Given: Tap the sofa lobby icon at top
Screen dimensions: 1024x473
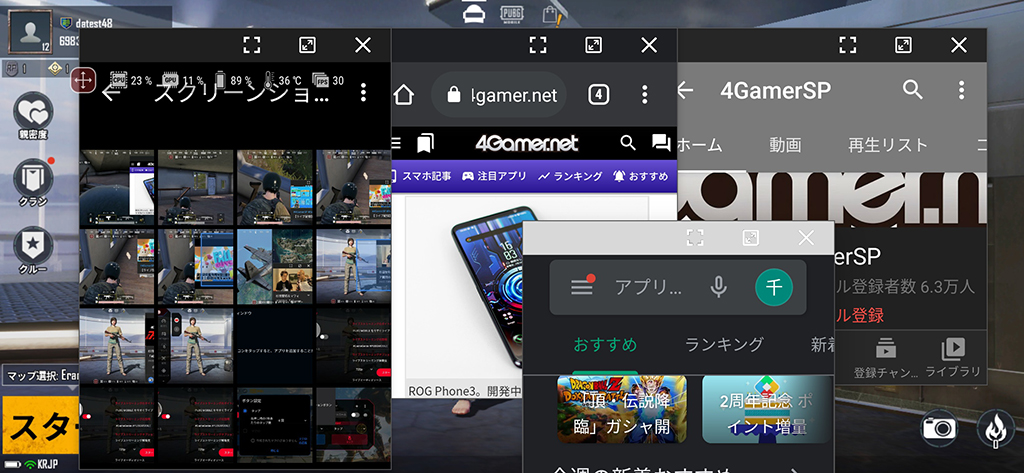Looking at the screenshot, I should pos(474,13).
